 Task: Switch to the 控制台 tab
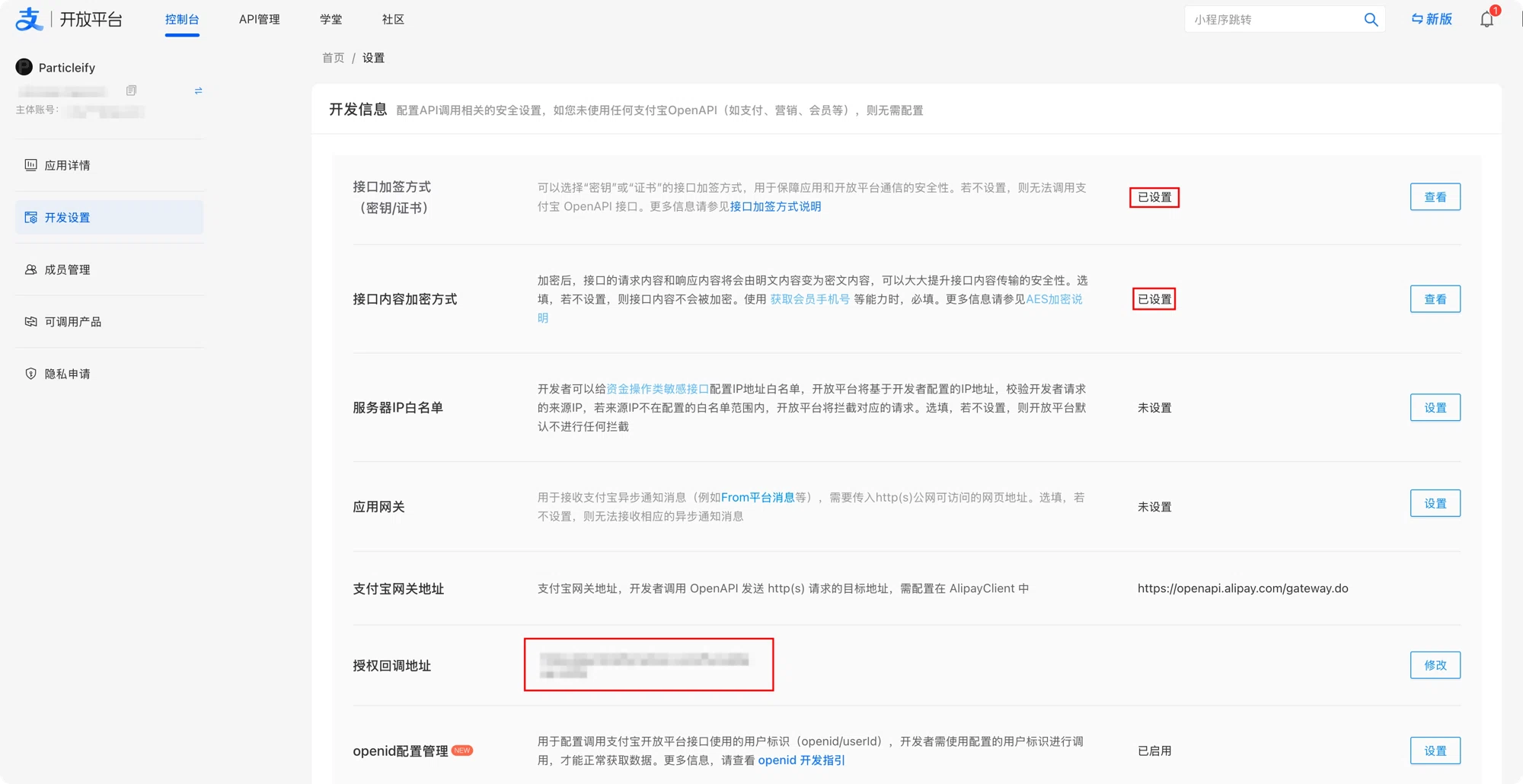pos(182,20)
